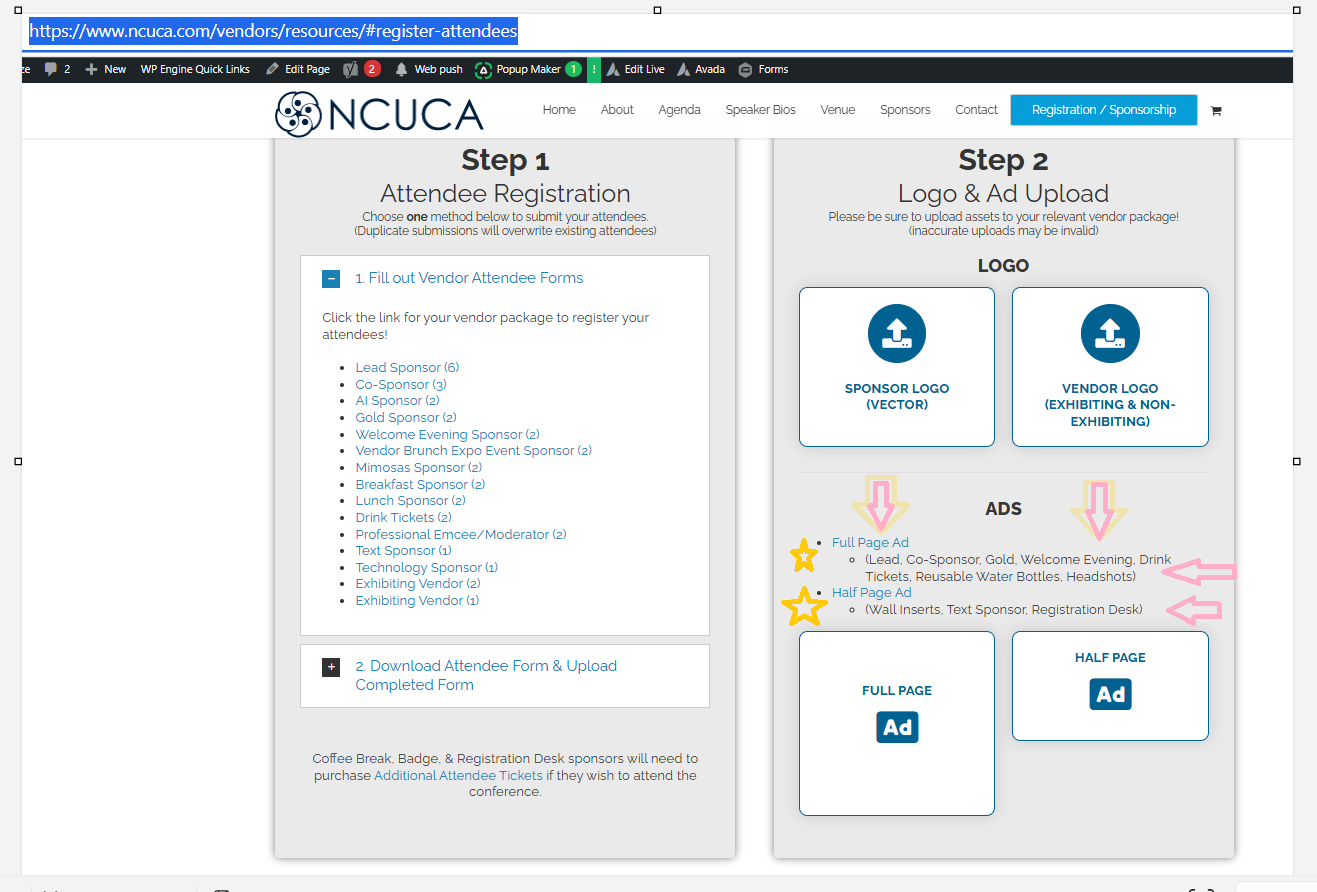This screenshot has width=1317, height=892.
Task: Click the New content plus item
Action: pos(106,69)
